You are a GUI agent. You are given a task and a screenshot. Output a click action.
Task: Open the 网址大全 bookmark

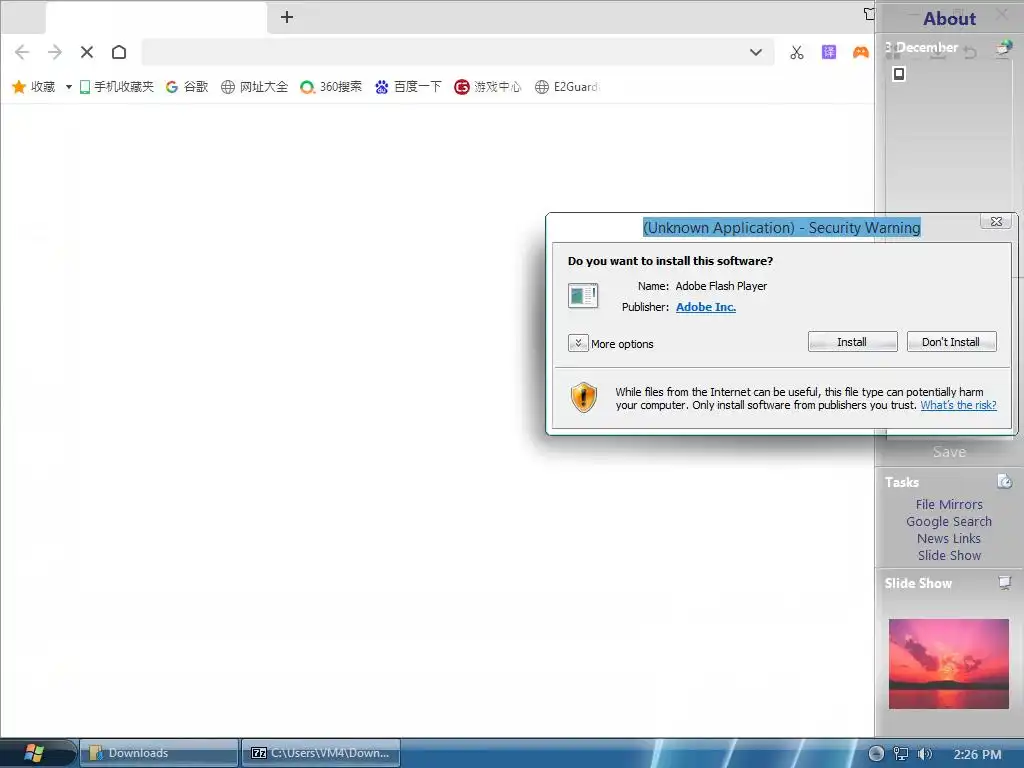[x=254, y=87]
